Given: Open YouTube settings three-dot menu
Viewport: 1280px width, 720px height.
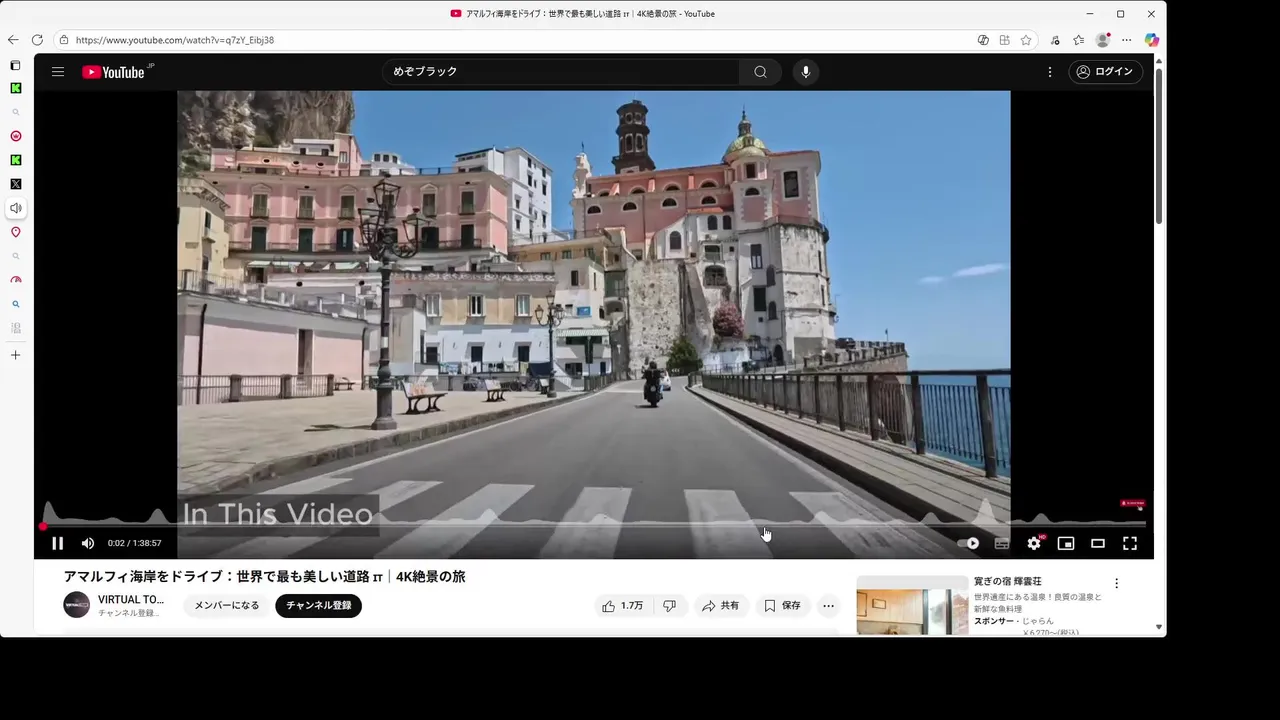Looking at the screenshot, I should pos(1050,72).
